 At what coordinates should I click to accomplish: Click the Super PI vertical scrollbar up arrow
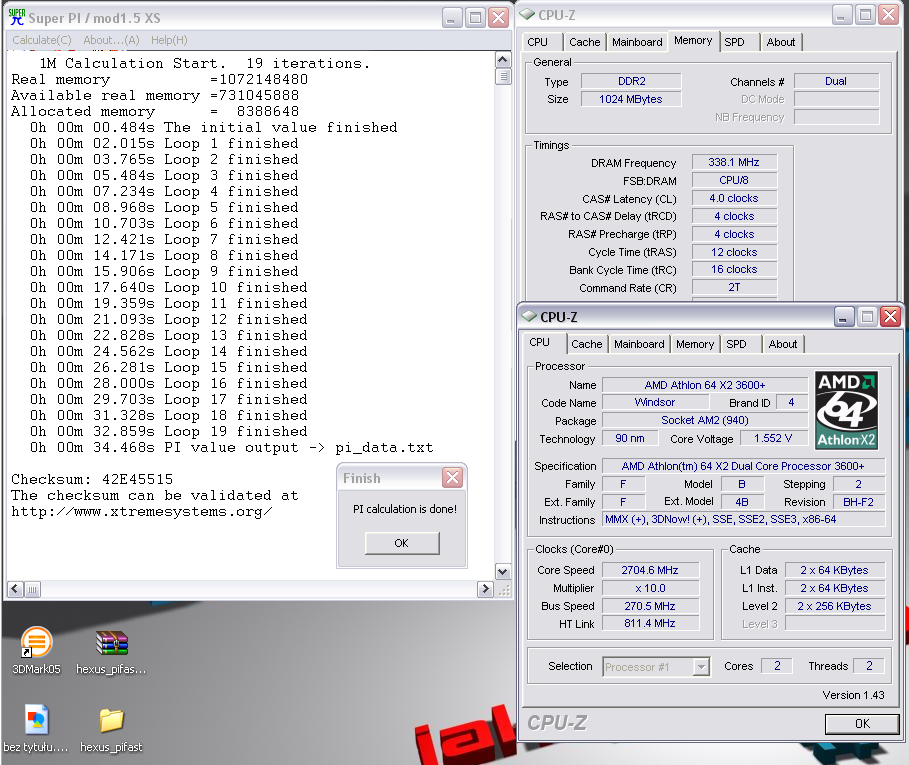point(503,60)
